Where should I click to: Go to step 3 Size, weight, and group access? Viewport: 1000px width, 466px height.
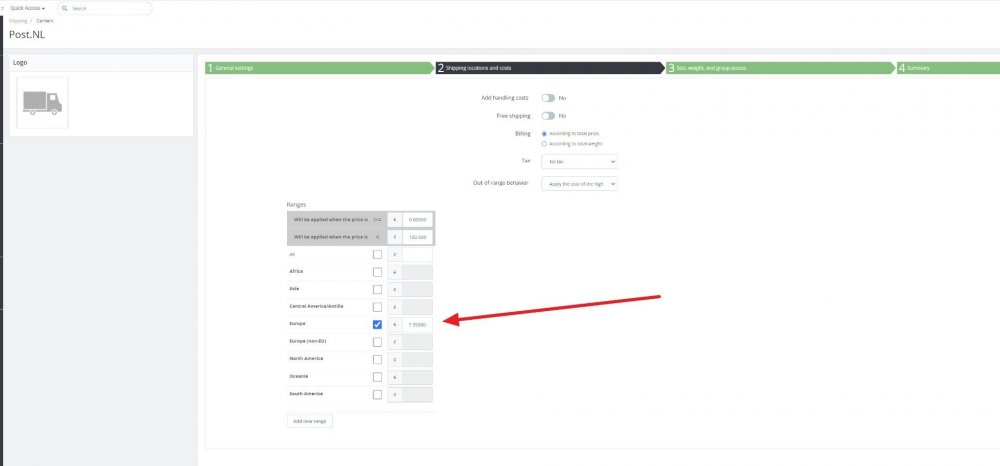coord(781,68)
